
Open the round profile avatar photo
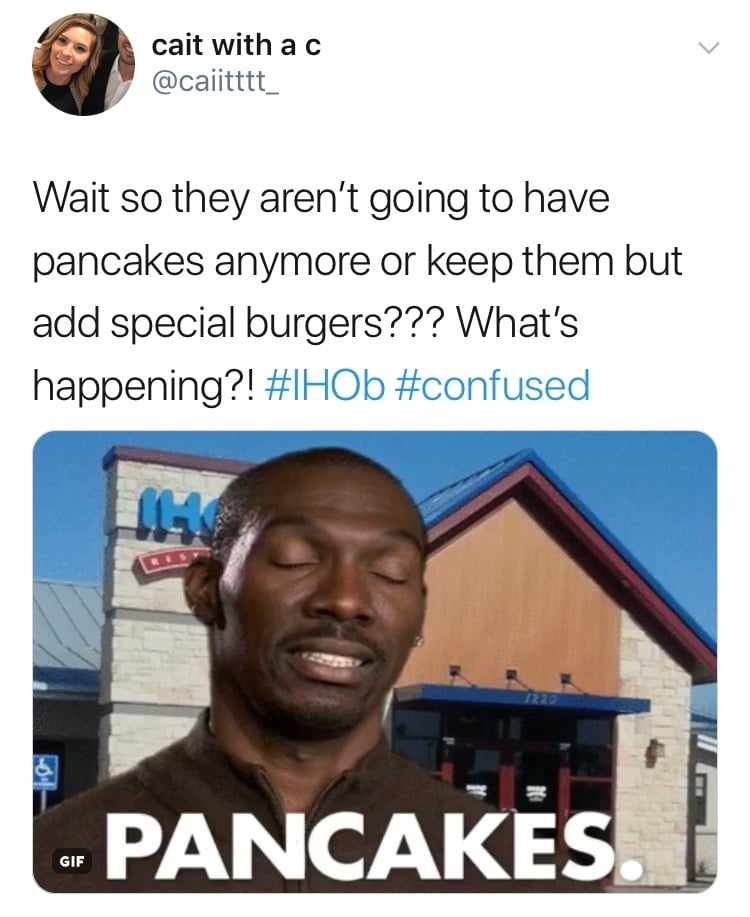[x=83, y=64]
